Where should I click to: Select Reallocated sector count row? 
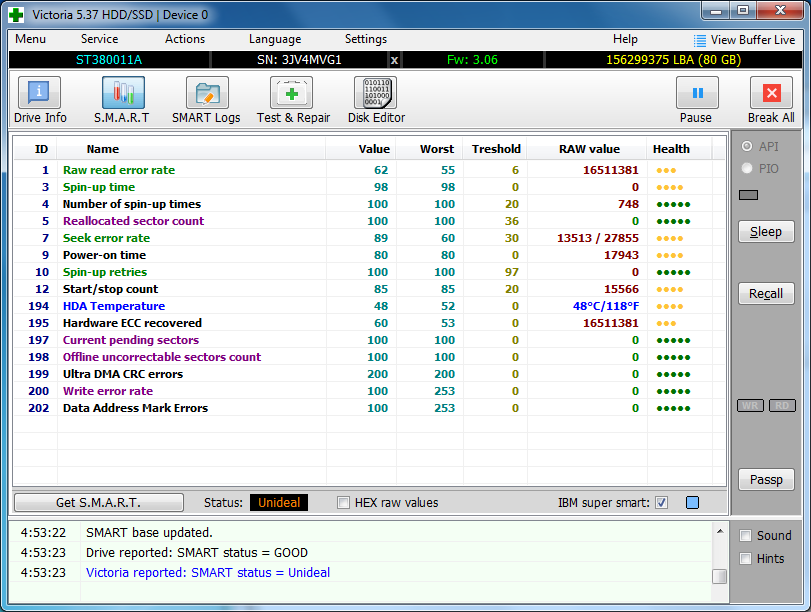coord(369,221)
